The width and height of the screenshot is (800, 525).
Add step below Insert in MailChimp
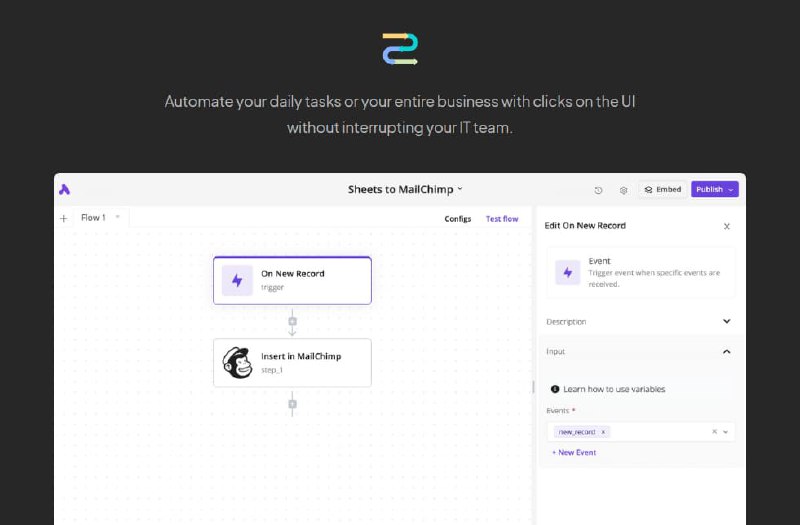[x=292, y=404]
